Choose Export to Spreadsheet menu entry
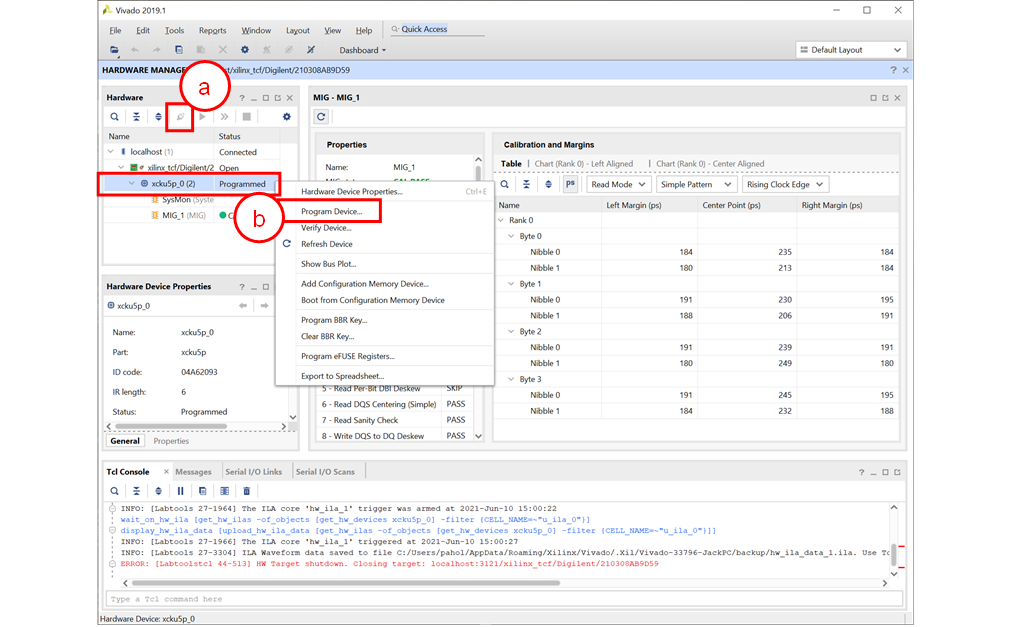Screen dimensions: 1015x627 [342, 376]
